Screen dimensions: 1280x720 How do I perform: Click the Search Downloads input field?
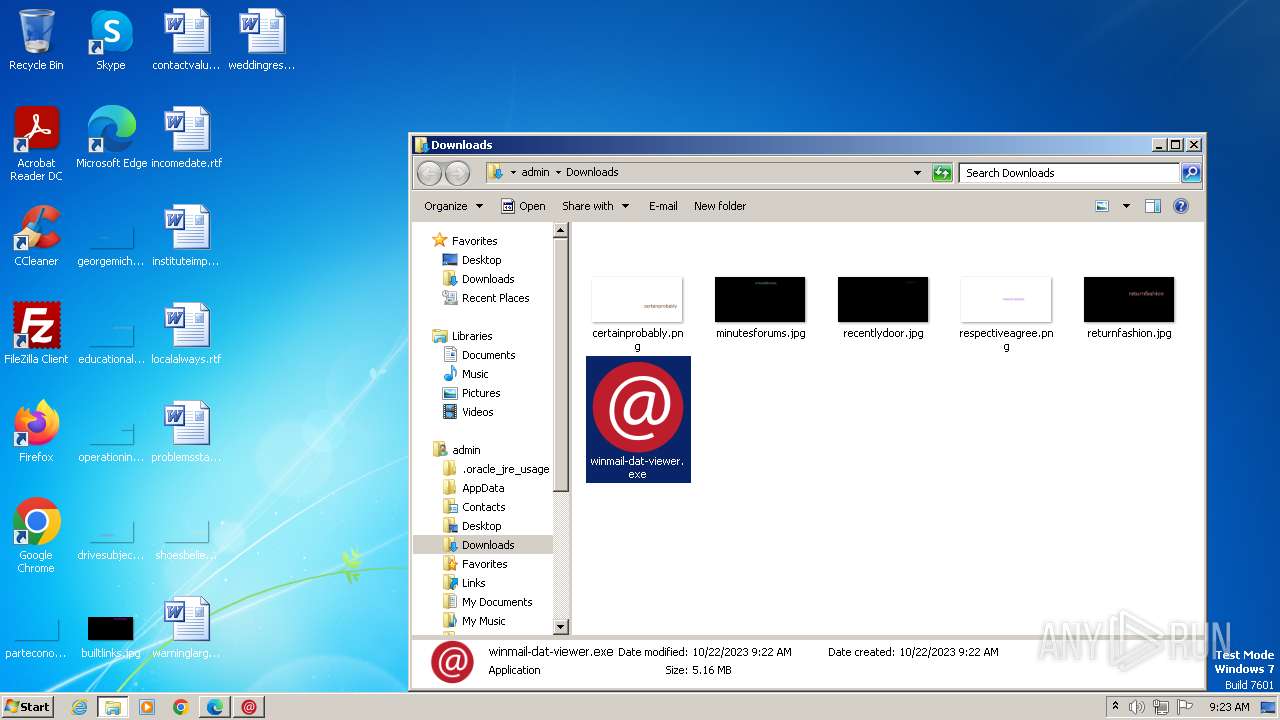1069,173
